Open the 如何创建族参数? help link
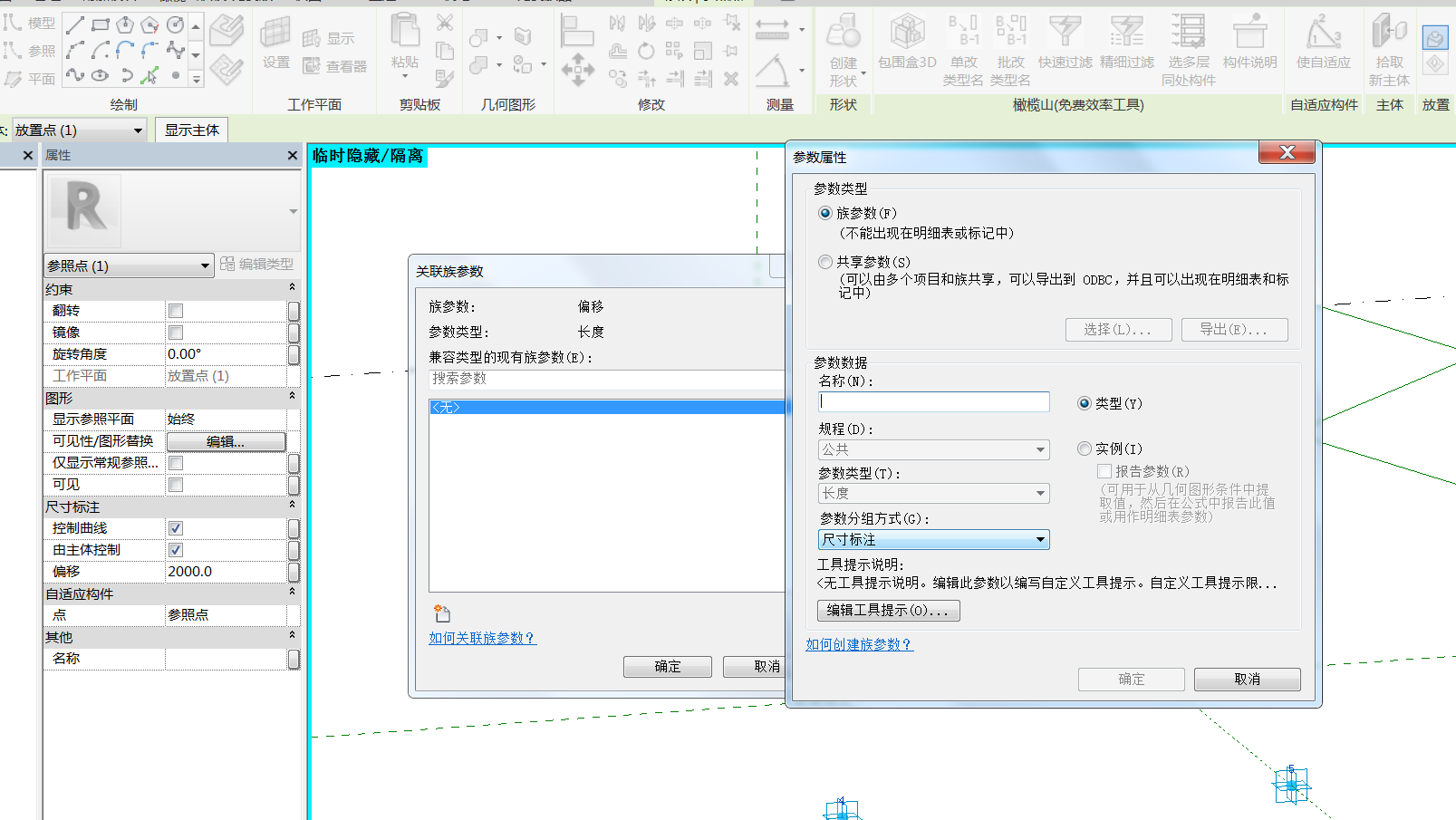Screen dimensions: 1456x820 859,644
